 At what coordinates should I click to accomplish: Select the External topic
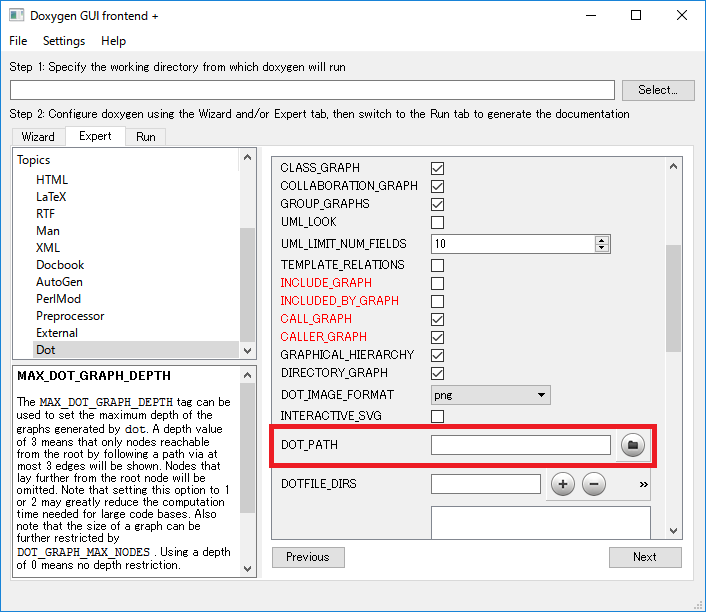pos(57,333)
